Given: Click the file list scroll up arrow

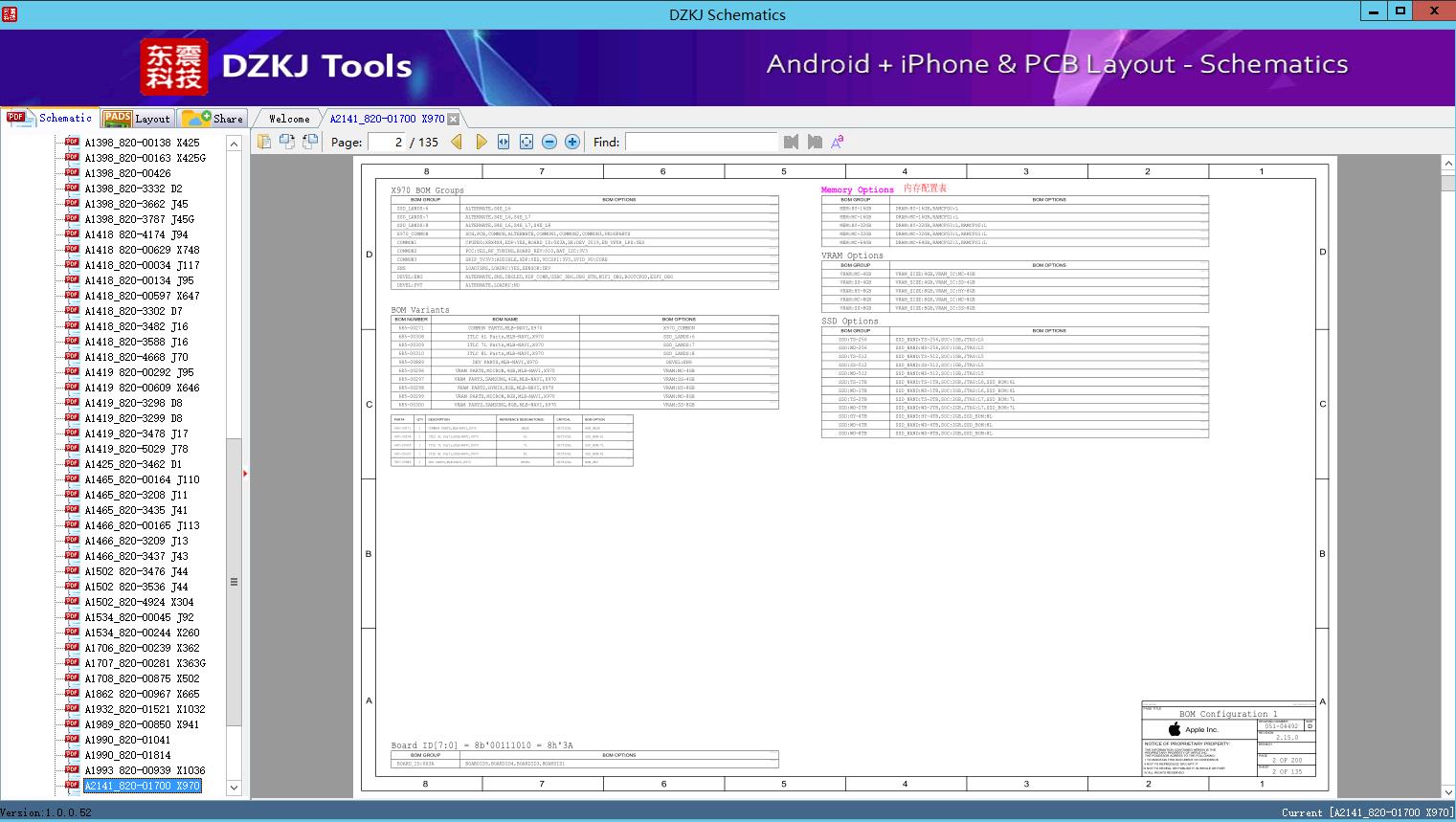Looking at the screenshot, I should (x=234, y=144).
